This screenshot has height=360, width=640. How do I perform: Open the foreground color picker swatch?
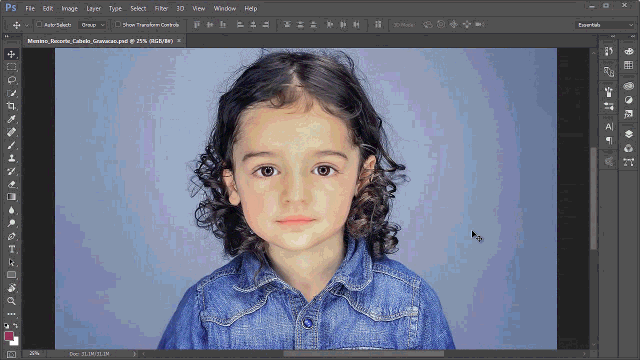tap(9, 336)
